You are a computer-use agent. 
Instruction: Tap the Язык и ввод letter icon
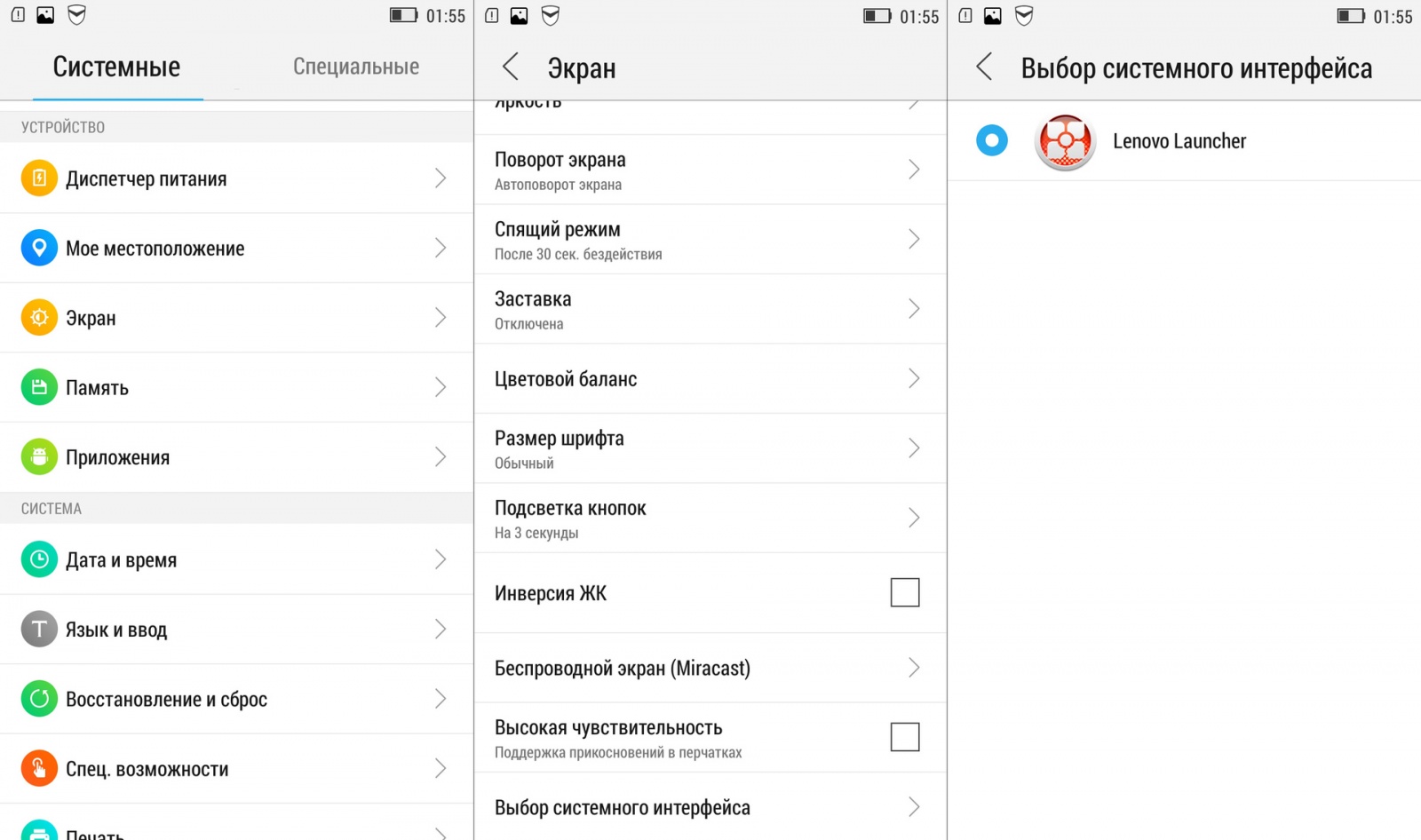pyautogui.click(x=39, y=630)
